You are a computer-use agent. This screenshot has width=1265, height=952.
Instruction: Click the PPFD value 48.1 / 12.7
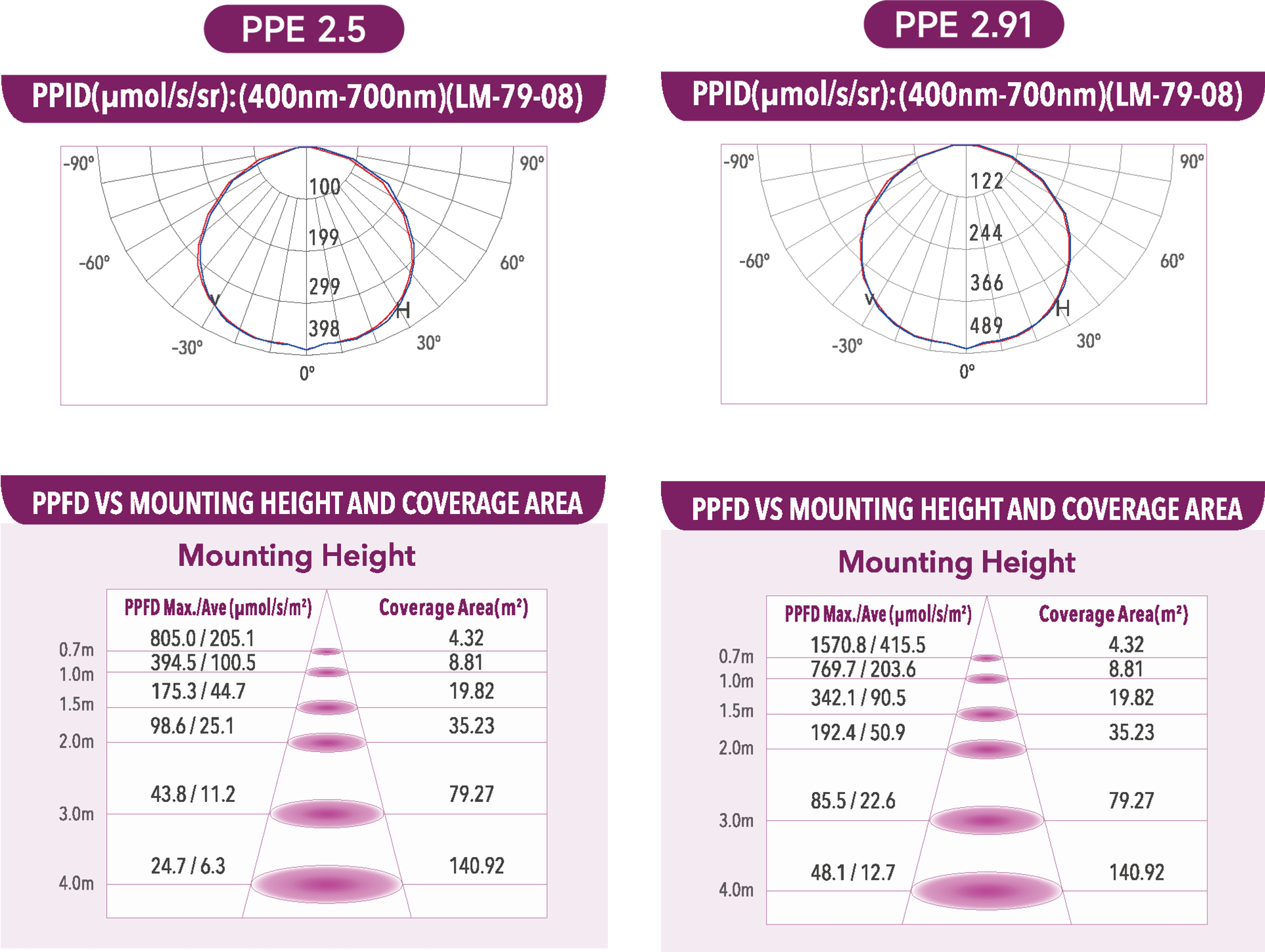pos(853,873)
